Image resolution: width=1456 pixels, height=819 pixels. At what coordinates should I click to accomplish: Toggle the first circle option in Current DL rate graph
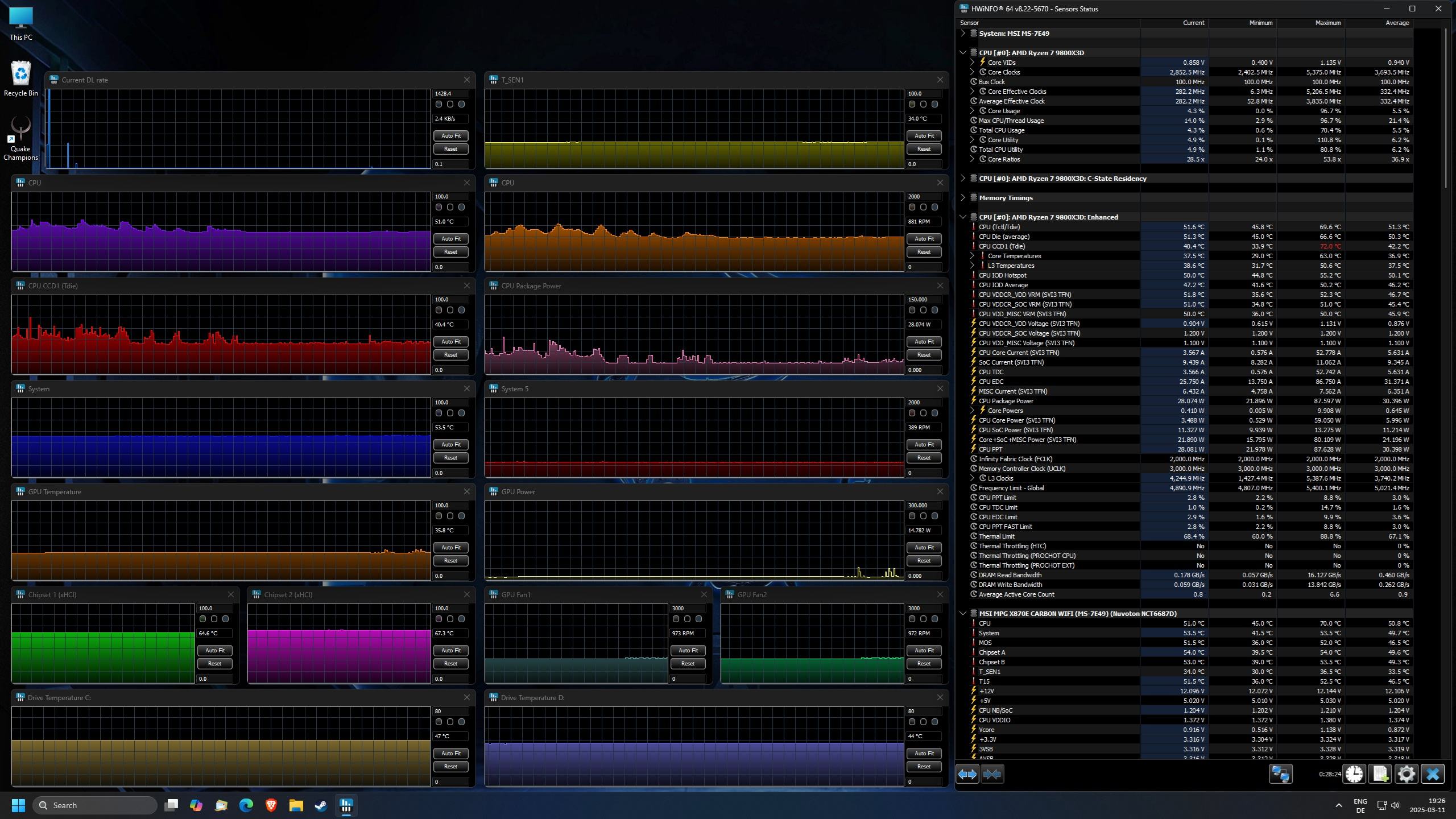pos(439,104)
